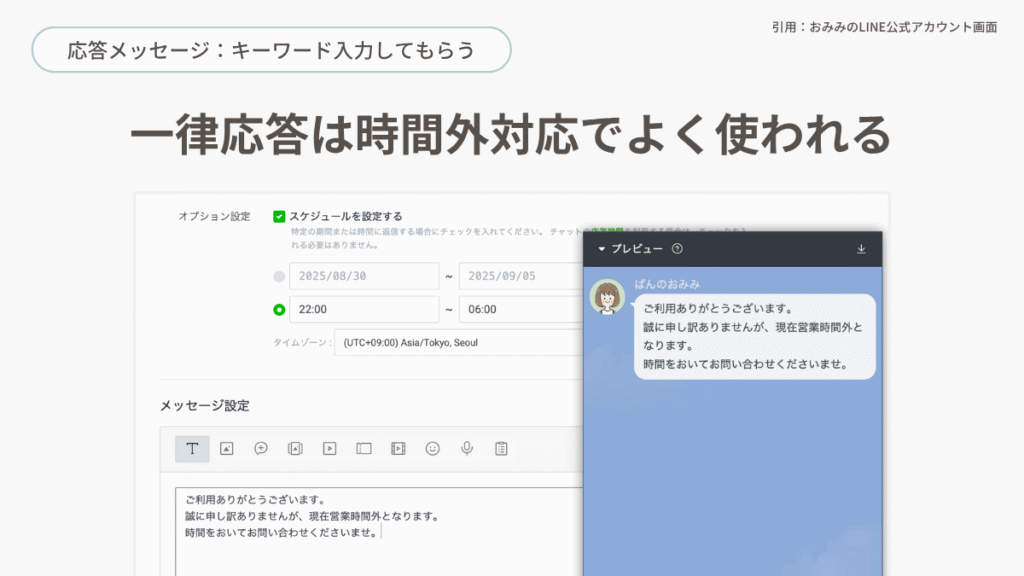Screen dimensions: 1024x576
Task: Download the preview using the arrow icon
Action: (861, 249)
